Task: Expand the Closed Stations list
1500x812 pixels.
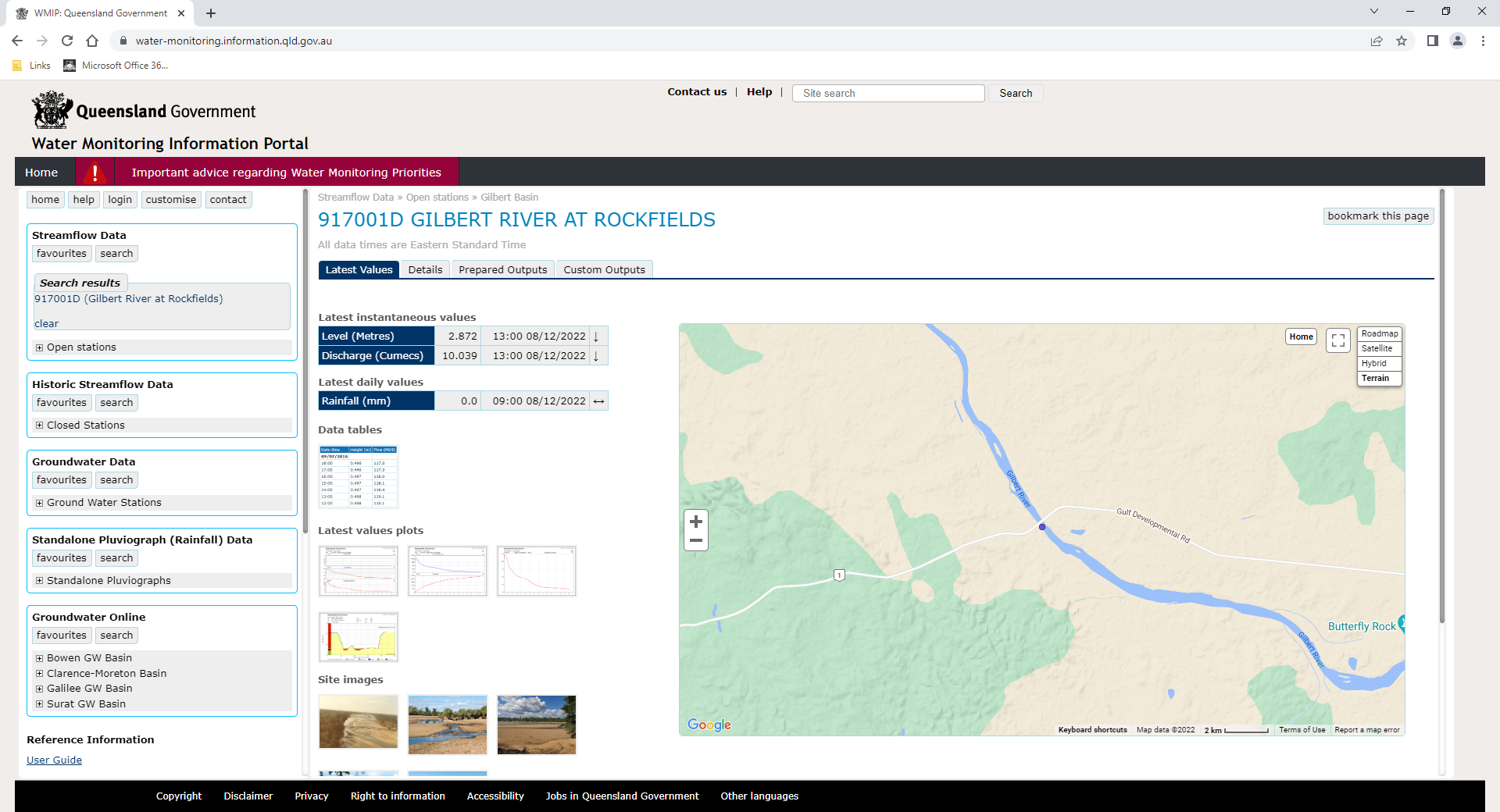Action: click(x=40, y=425)
